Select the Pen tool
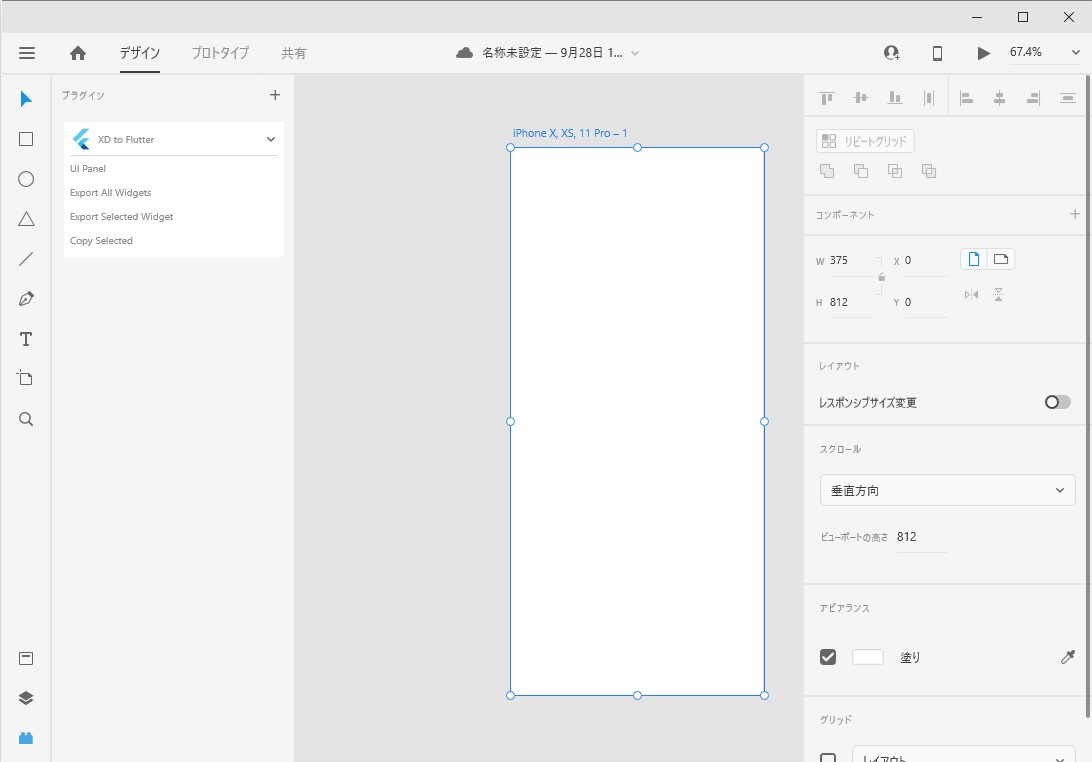The height and width of the screenshot is (762, 1092). coord(26,299)
